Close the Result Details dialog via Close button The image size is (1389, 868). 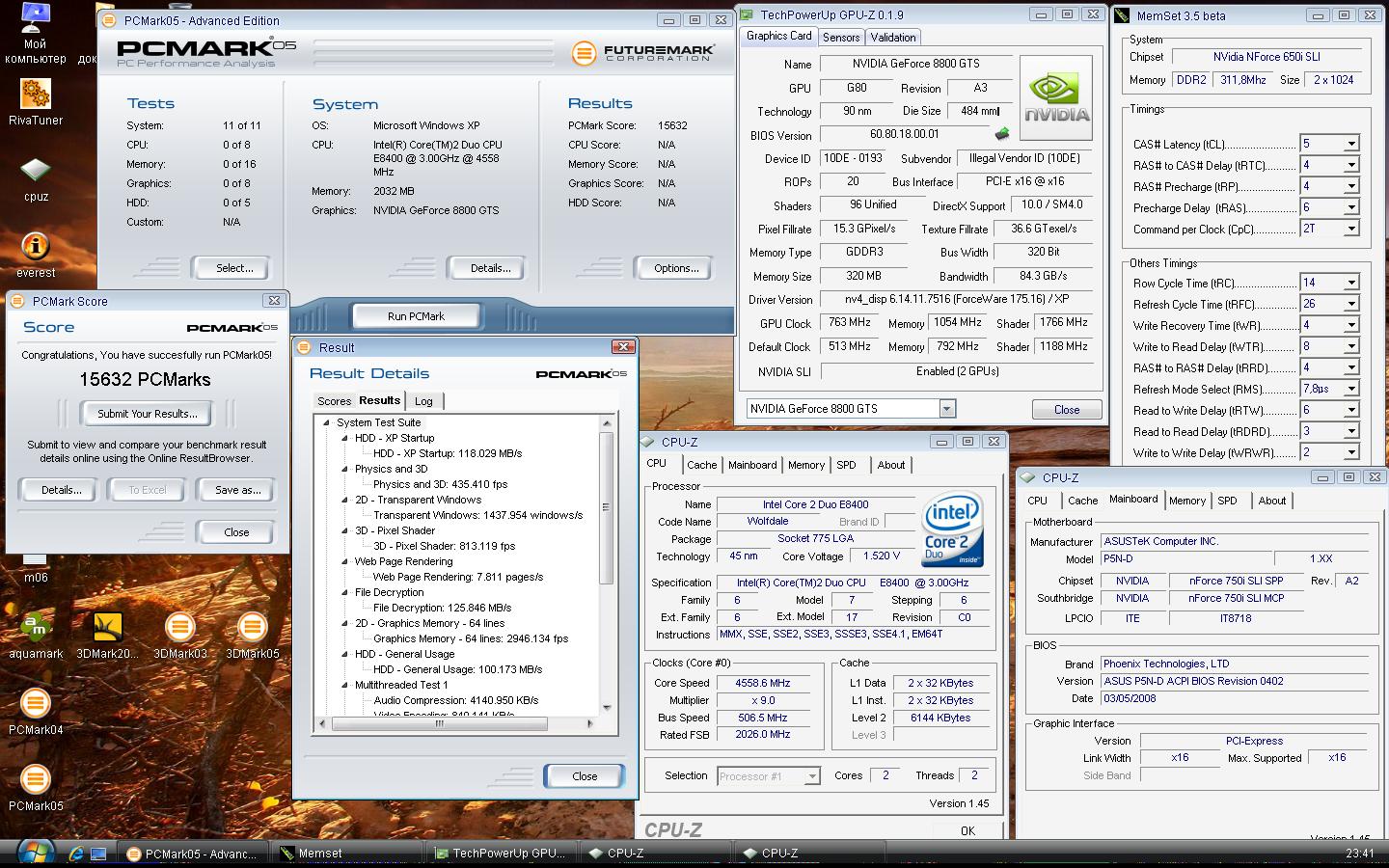(x=585, y=776)
